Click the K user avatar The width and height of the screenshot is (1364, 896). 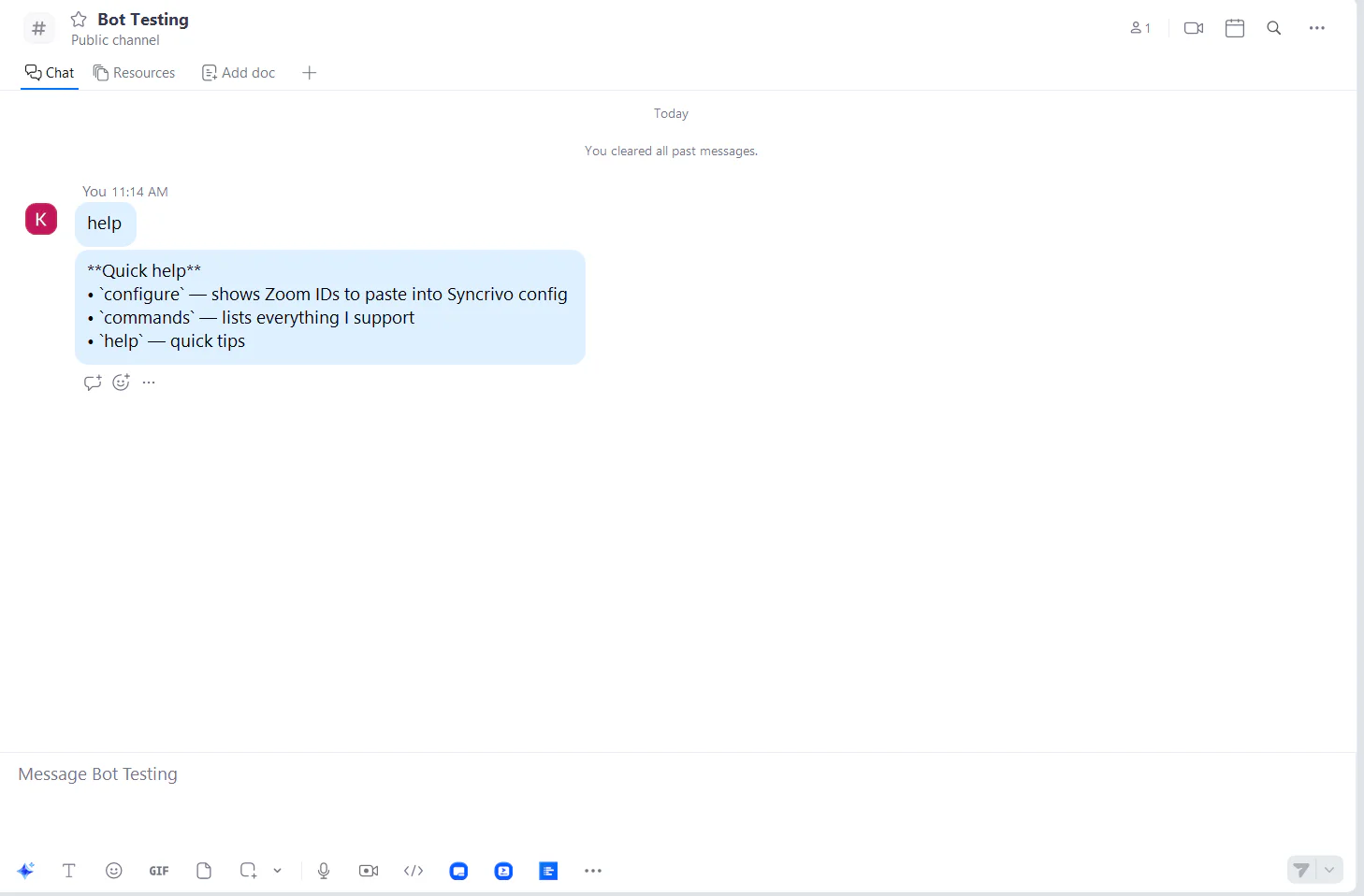41,219
